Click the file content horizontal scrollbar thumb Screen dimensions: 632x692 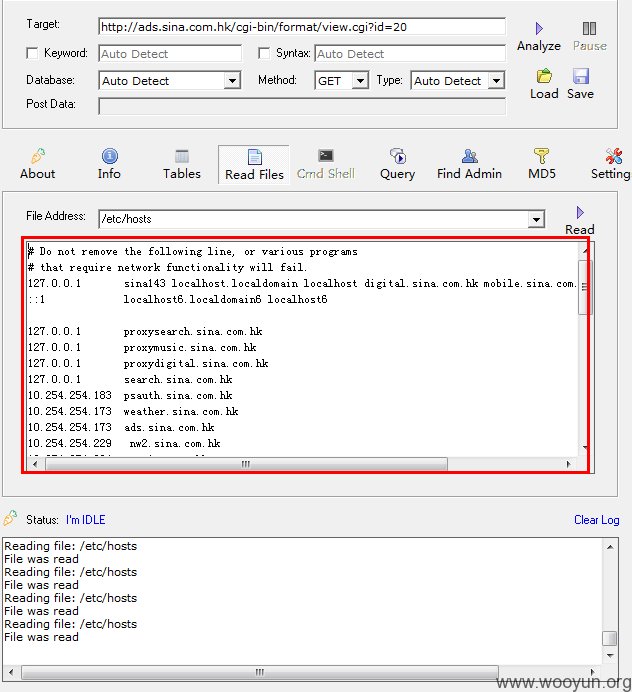point(246,464)
